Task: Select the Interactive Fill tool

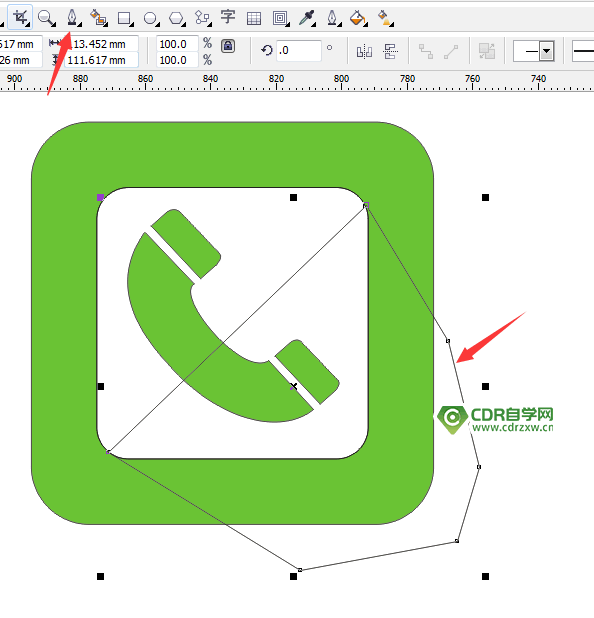Action: (x=384, y=18)
